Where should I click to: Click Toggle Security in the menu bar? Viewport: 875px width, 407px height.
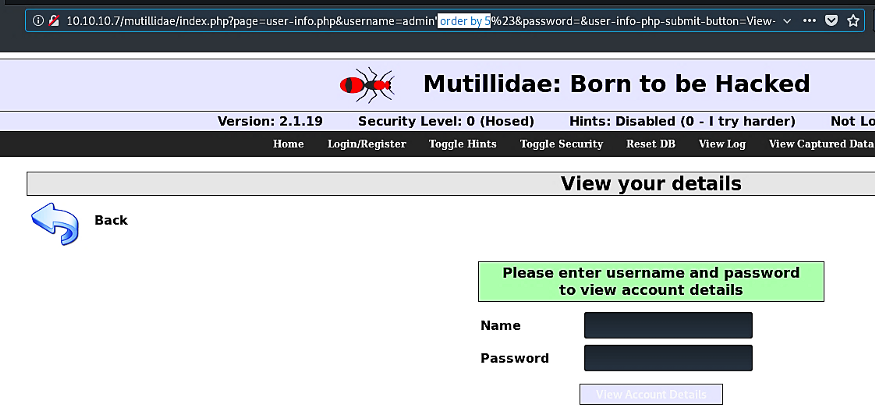561,144
